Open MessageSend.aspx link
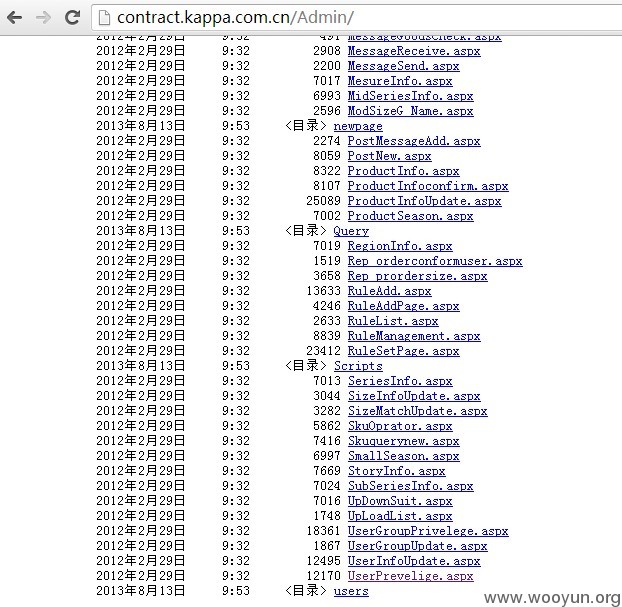The height and width of the screenshot is (607, 622). click(x=403, y=66)
